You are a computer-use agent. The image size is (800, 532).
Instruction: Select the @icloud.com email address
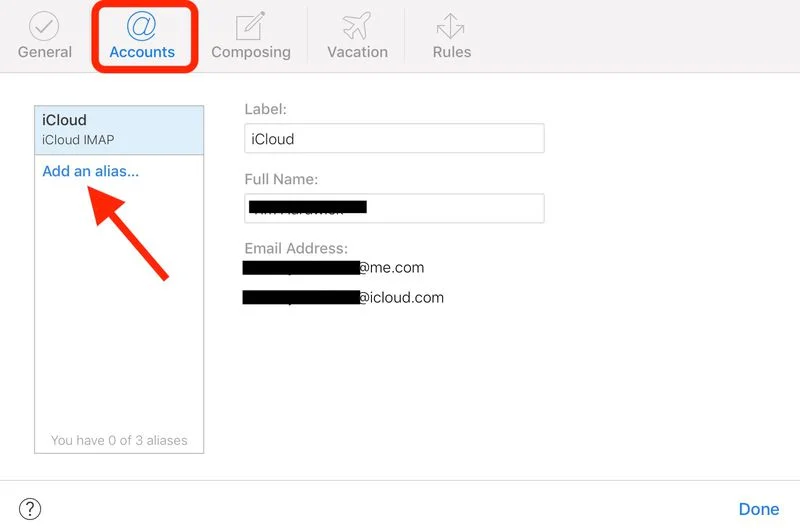click(343, 297)
